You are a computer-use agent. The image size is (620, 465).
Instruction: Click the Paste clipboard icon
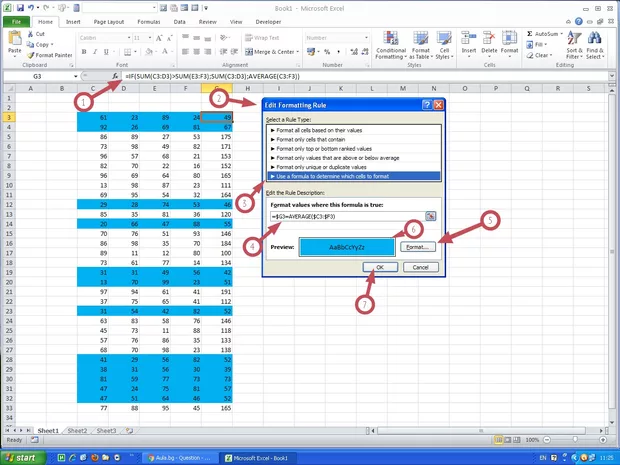[15, 39]
